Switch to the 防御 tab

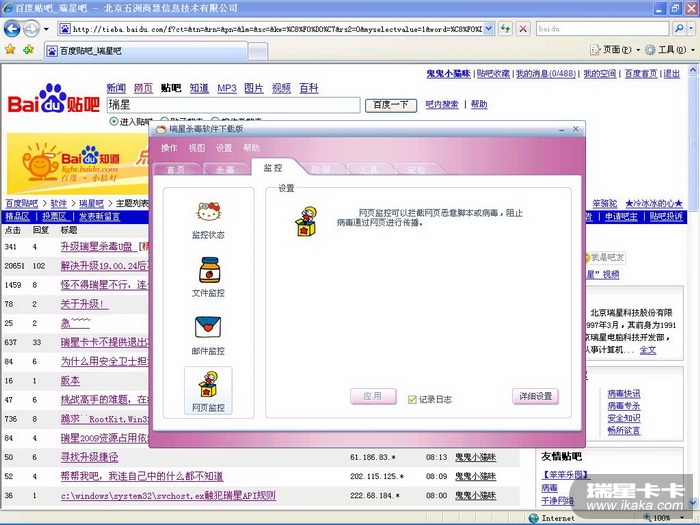click(x=321, y=170)
